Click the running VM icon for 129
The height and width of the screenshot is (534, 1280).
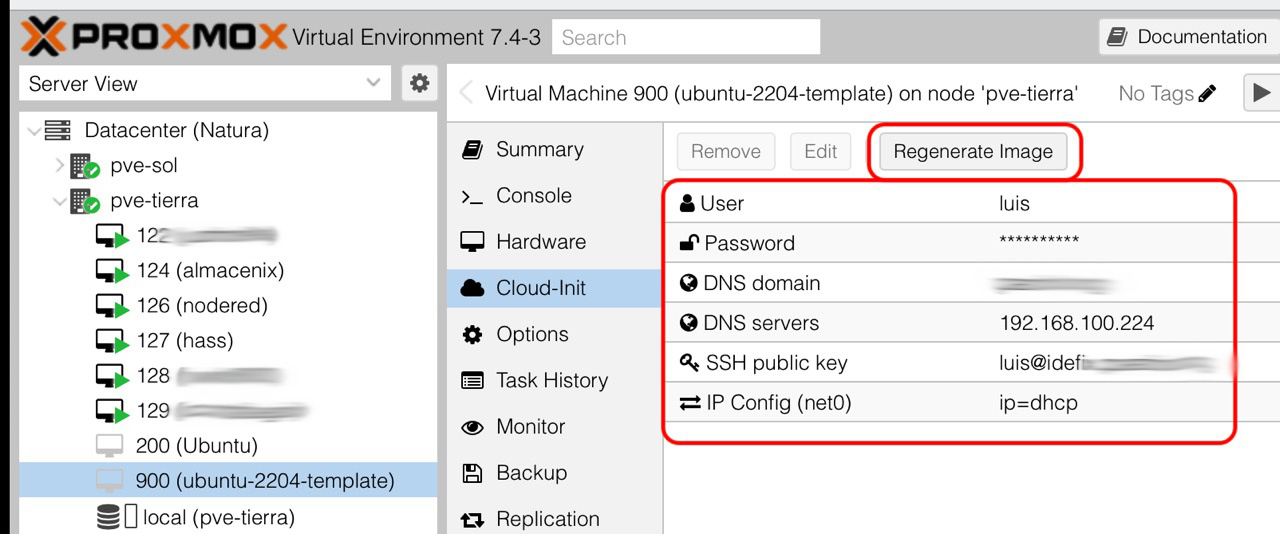point(112,412)
